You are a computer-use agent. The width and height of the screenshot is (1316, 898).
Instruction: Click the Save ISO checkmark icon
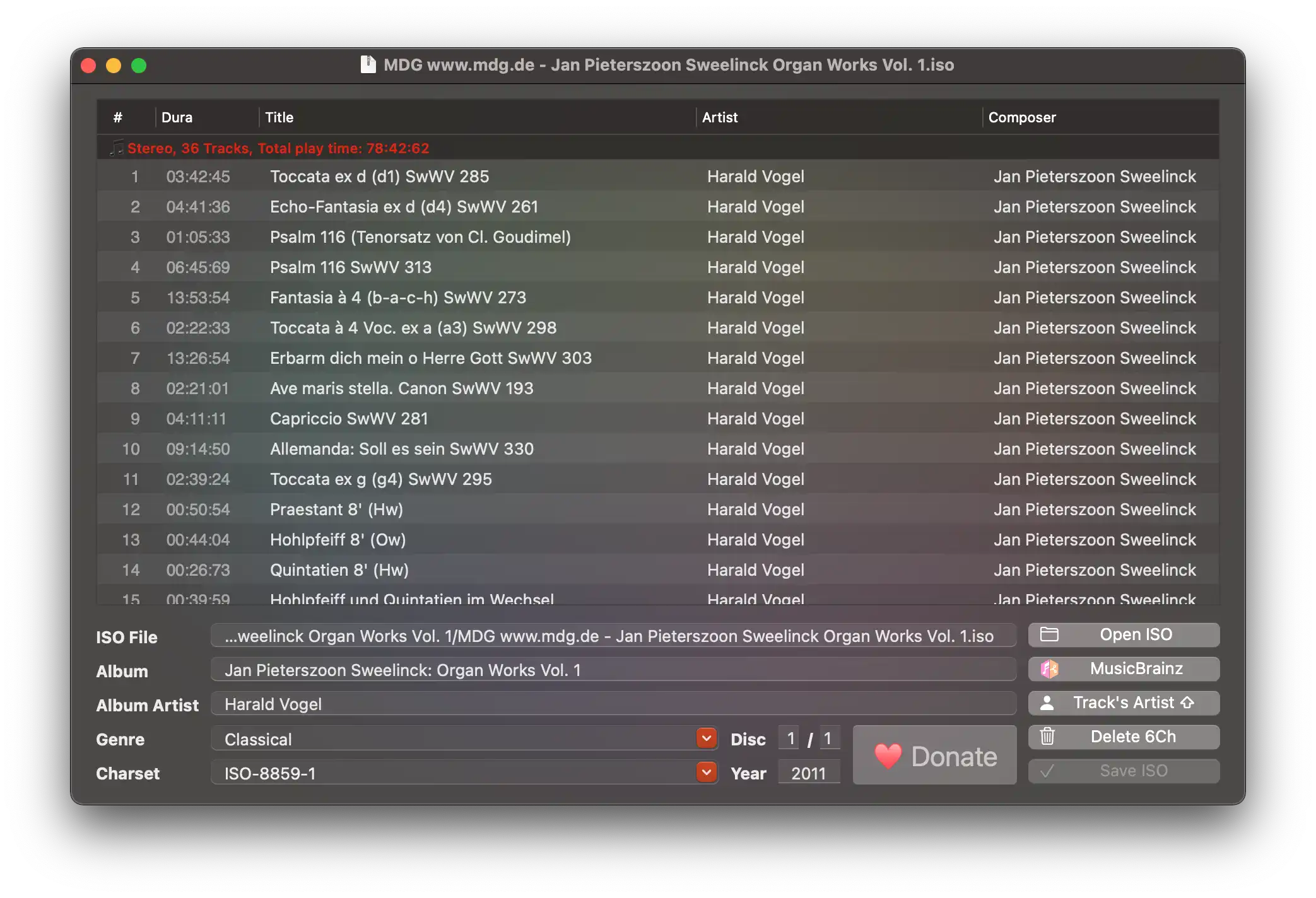pyautogui.click(x=1046, y=770)
